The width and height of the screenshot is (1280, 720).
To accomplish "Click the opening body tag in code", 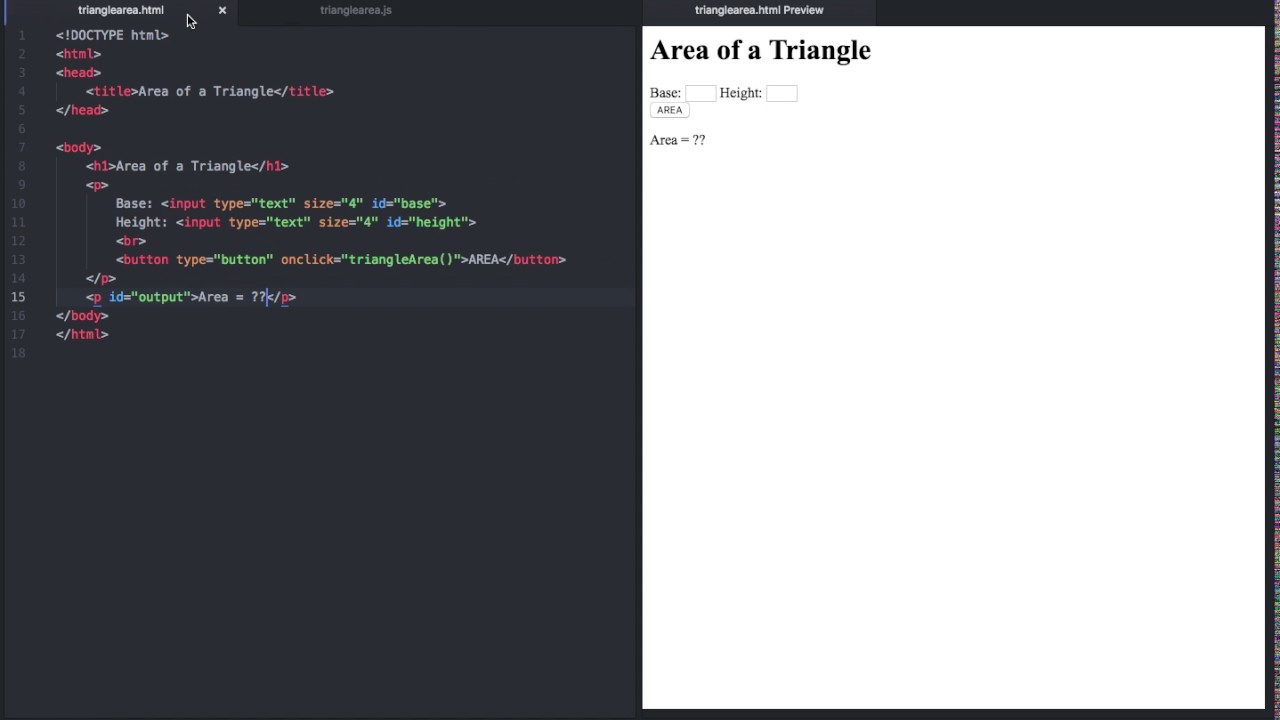I will [78, 147].
